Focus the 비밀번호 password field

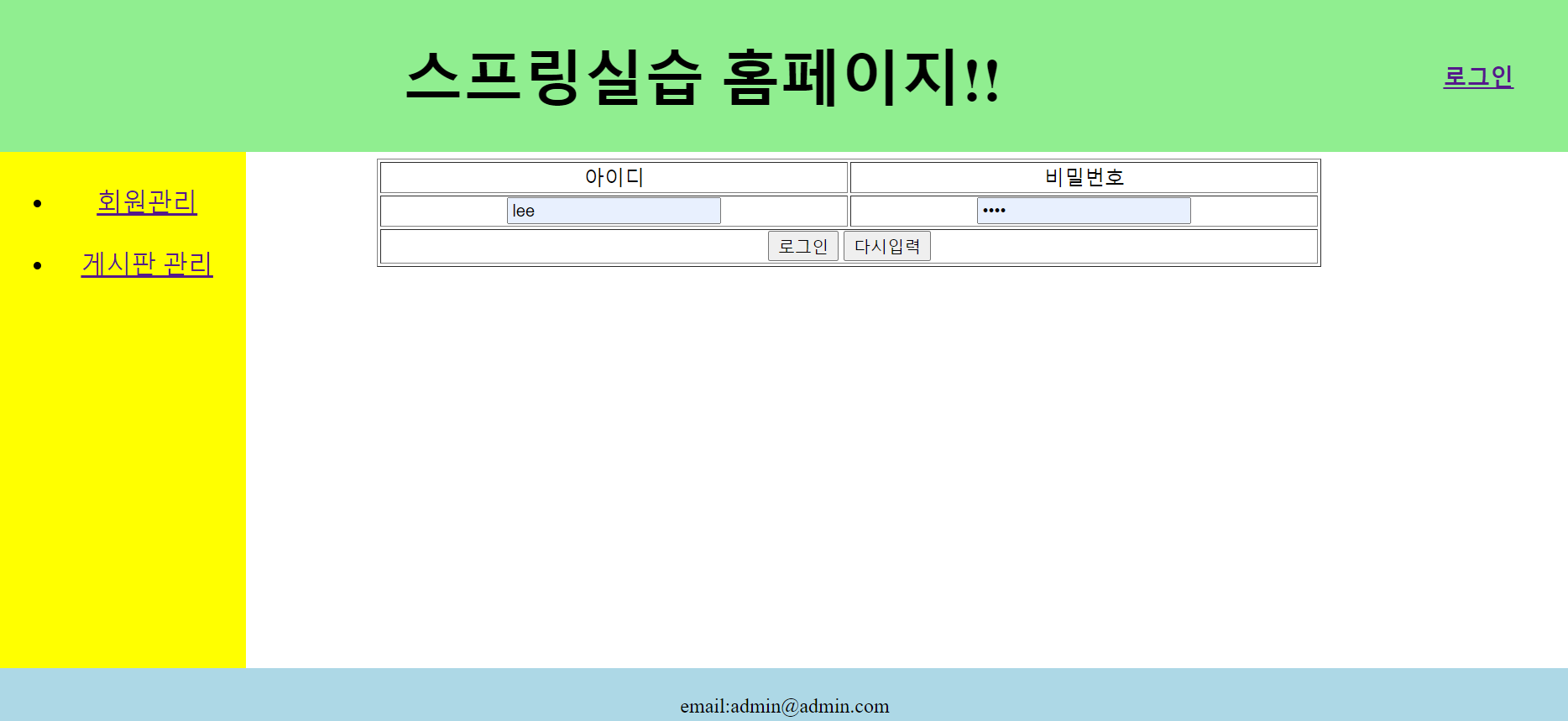(x=1084, y=211)
